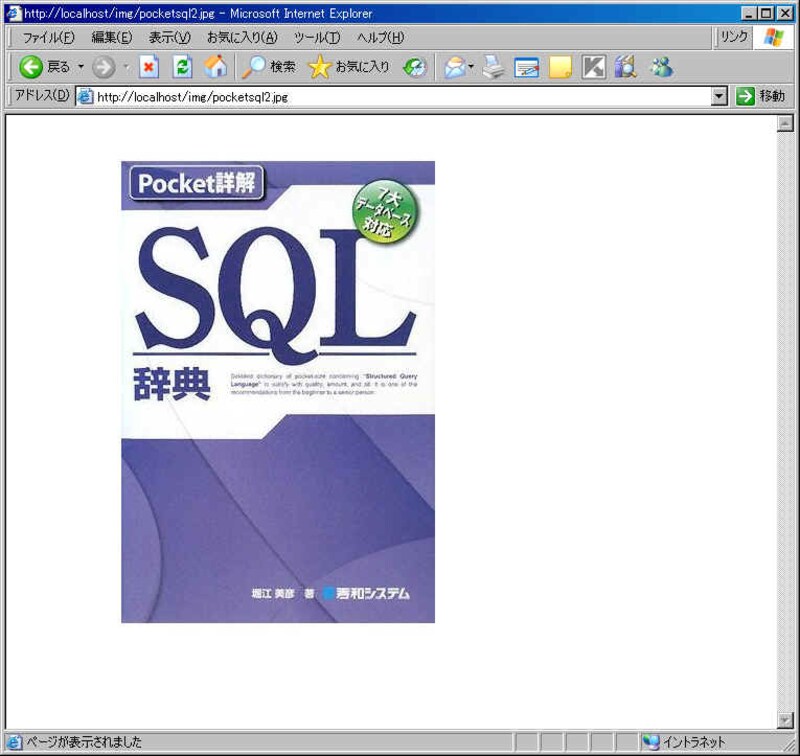Open the History icon in toolbar
This screenshot has width=800, height=756.
point(415,67)
